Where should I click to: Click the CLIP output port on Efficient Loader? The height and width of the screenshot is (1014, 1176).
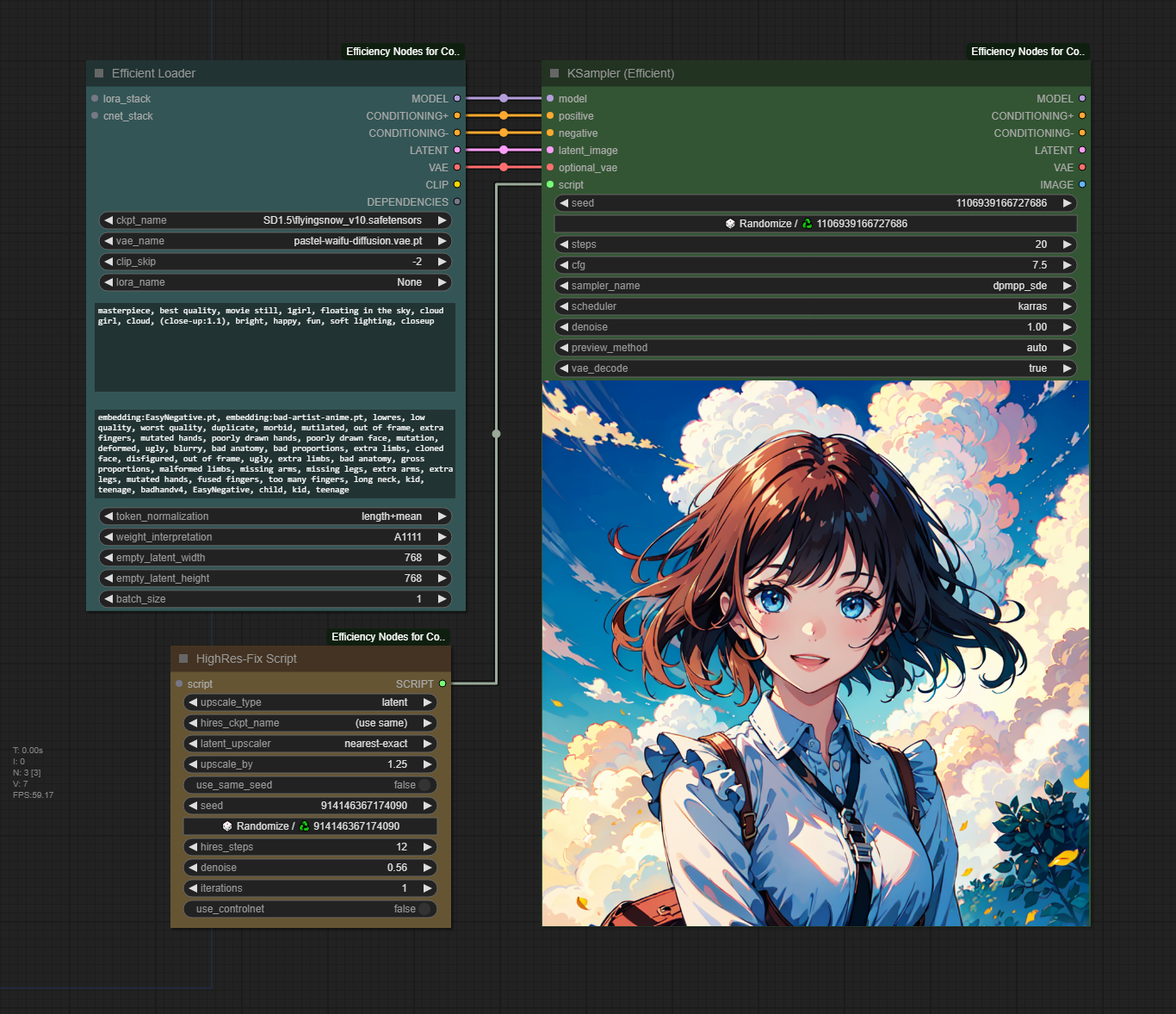coord(457,184)
